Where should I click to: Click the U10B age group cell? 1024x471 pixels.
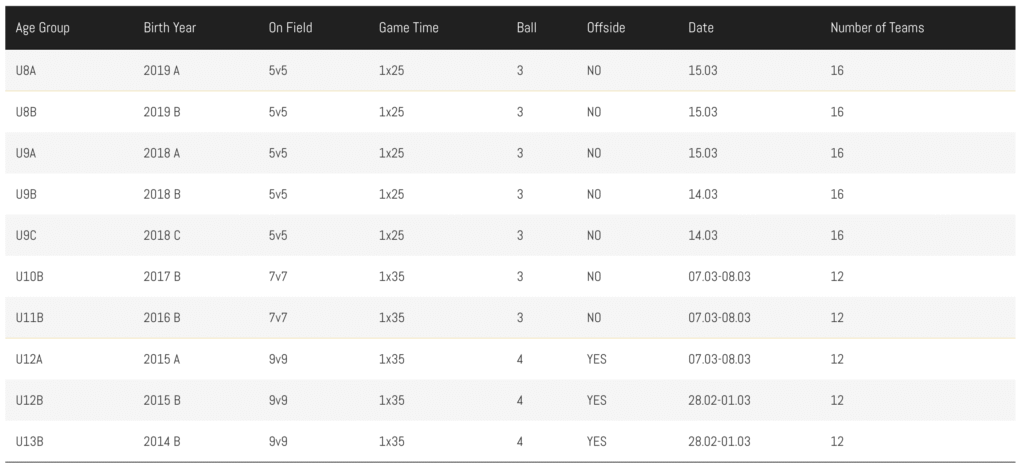click(30, 276)
